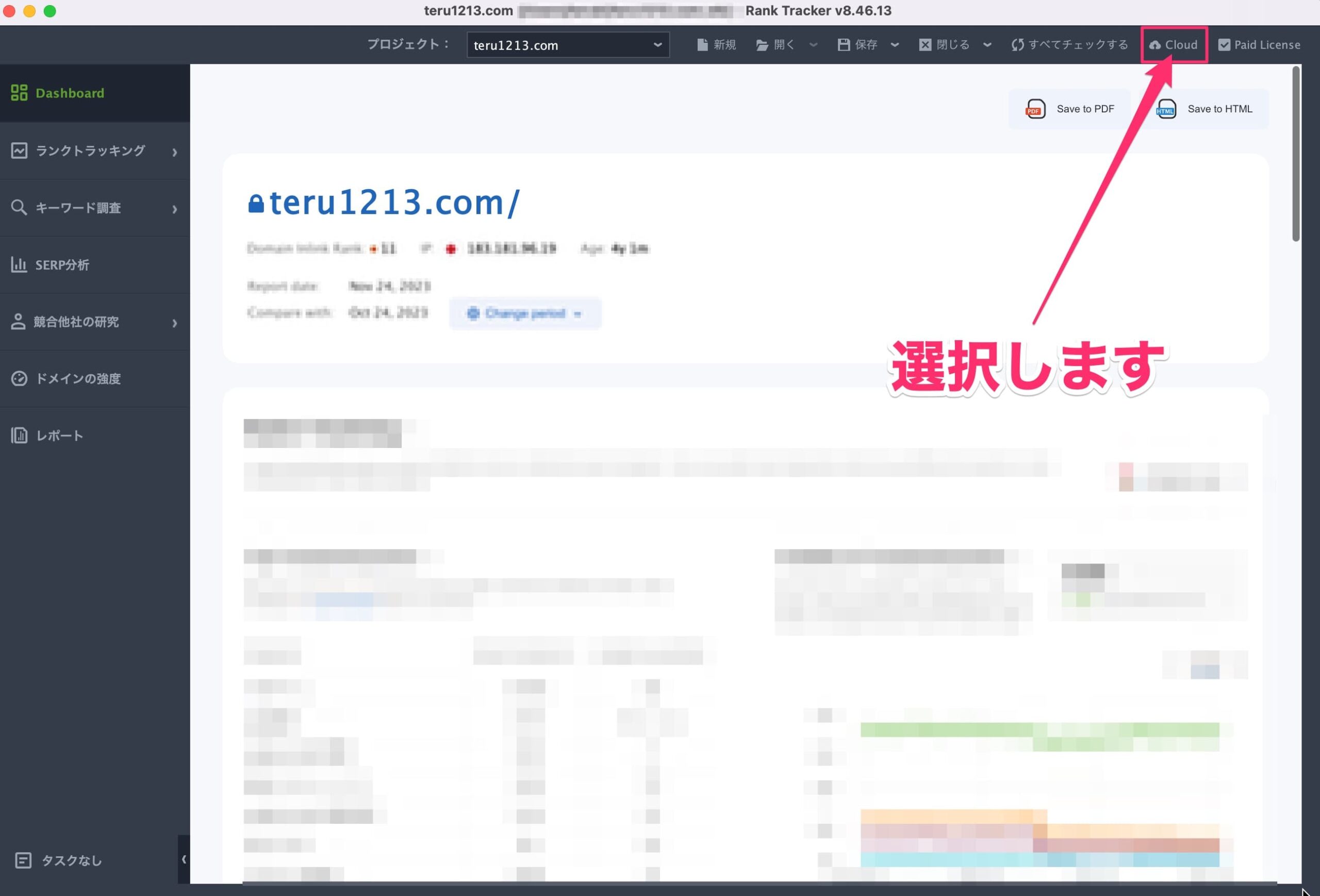Screen dimensions: 1320x896
Task: Open the teru1213.com/ site link
Action: click(x=394, y=203)
